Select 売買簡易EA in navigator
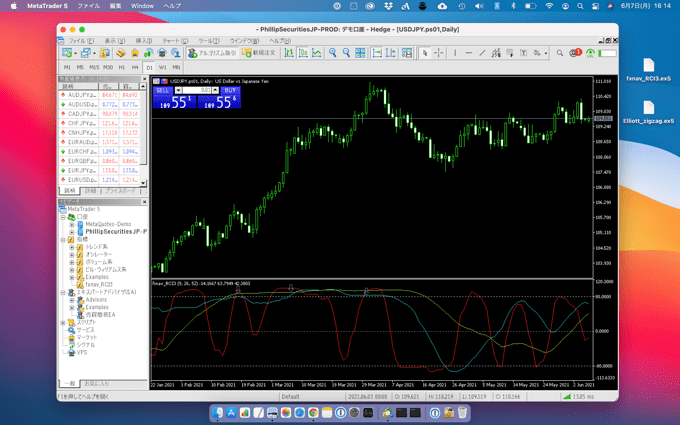680x425 pixels. (100, 315)
